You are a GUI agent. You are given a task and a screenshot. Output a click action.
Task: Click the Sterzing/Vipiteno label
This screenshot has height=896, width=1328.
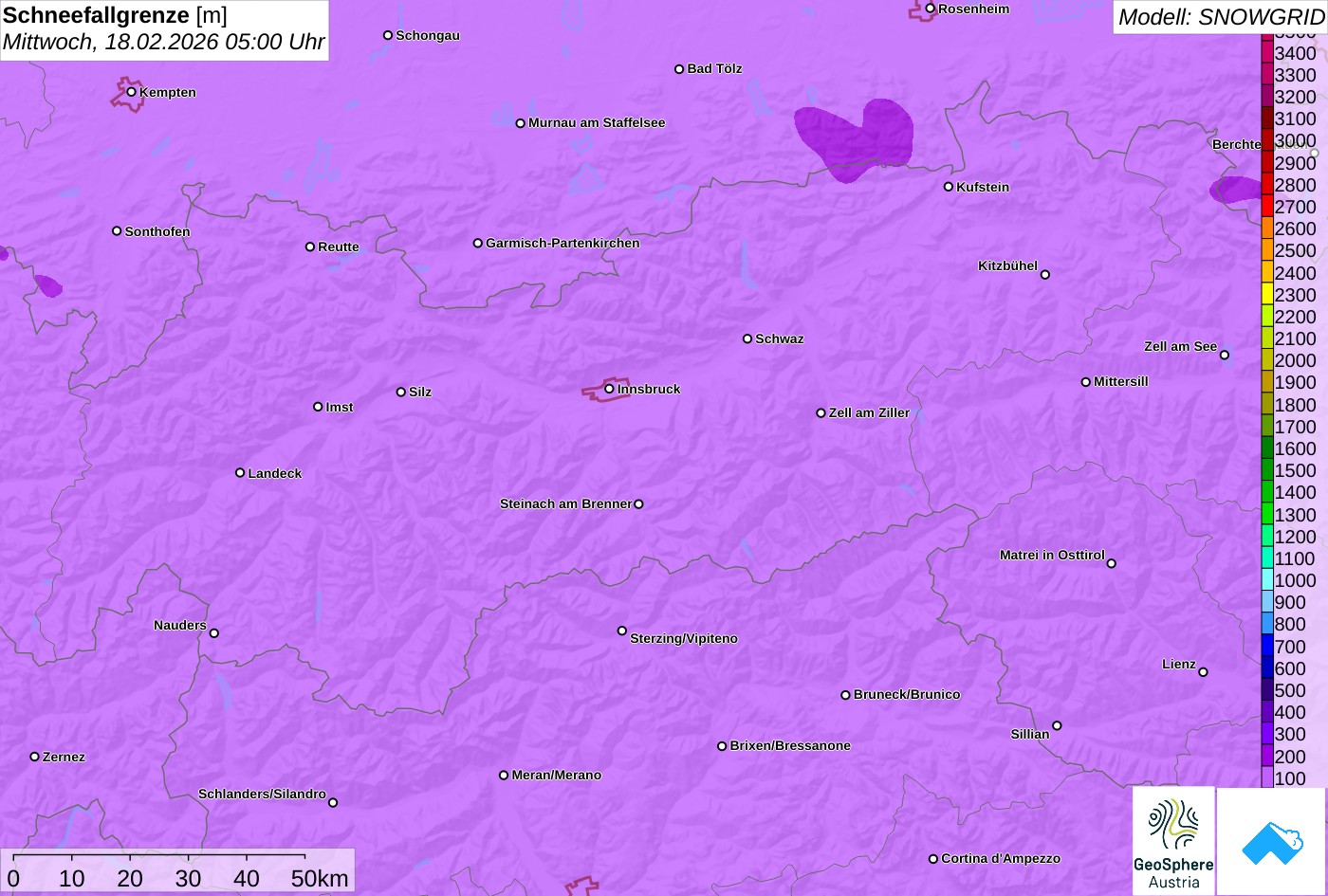pyautogui.click(x=684, y=638)
